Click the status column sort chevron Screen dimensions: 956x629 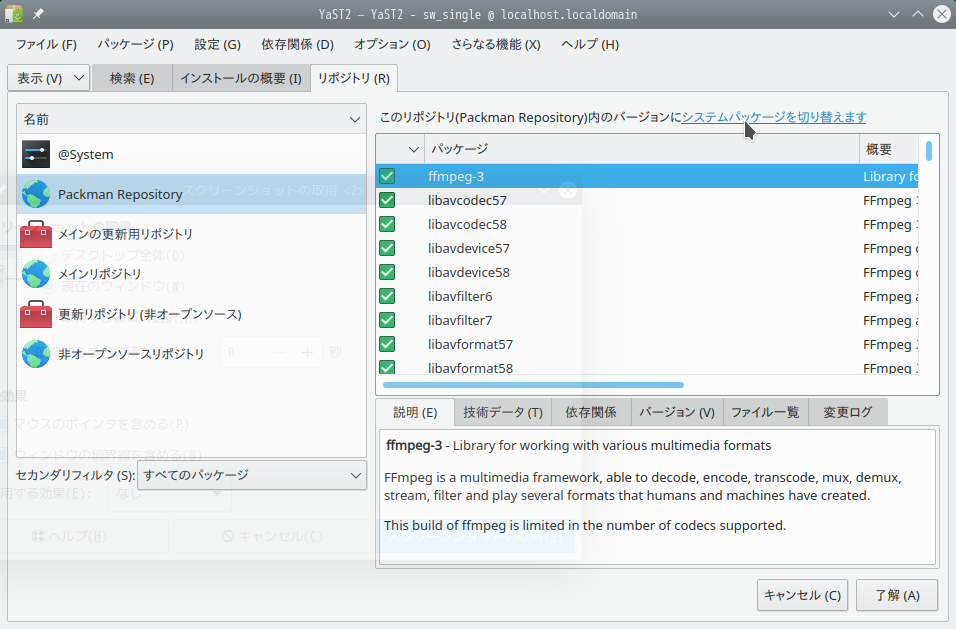[413, 149]
